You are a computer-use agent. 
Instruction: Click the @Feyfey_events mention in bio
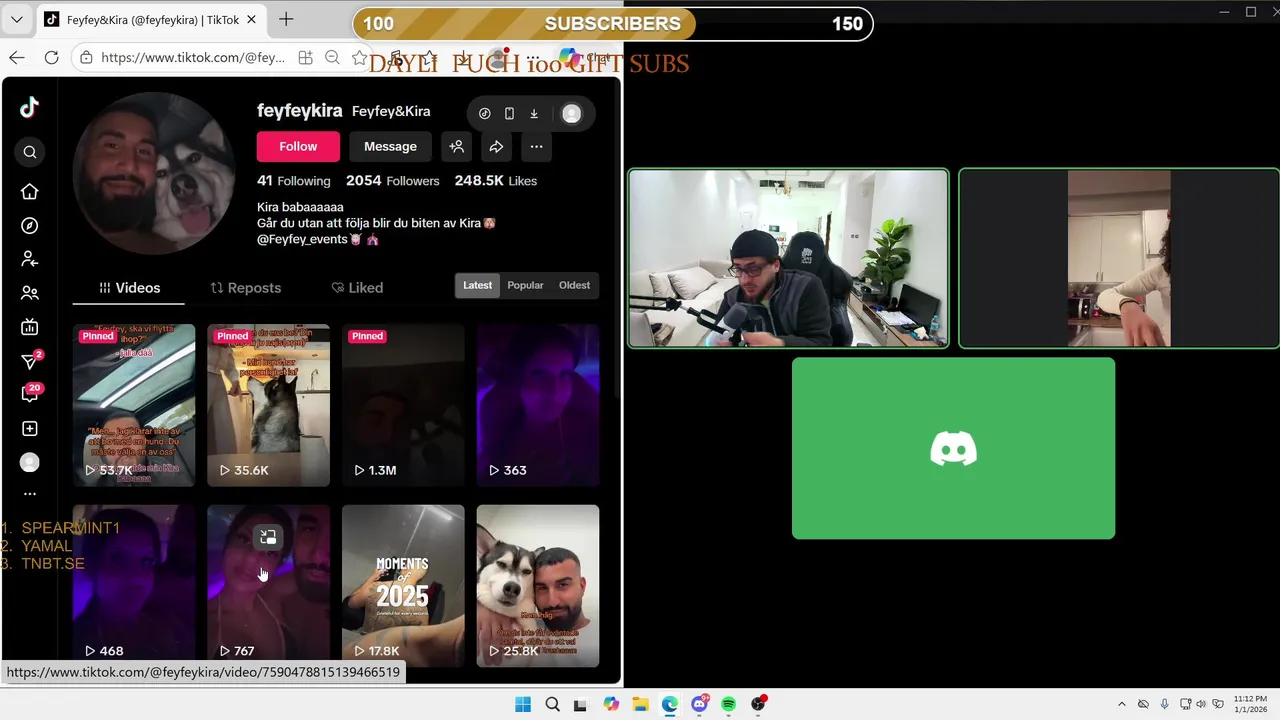(303, 240)
